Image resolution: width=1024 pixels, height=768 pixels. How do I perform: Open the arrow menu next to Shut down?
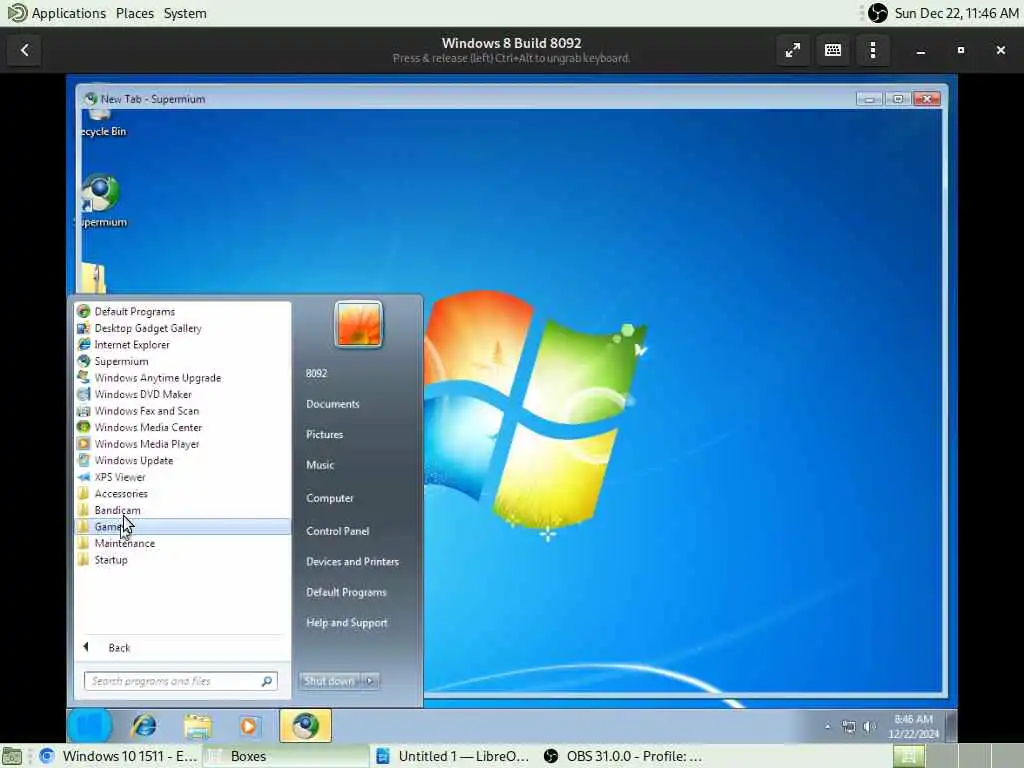point(370,681)
